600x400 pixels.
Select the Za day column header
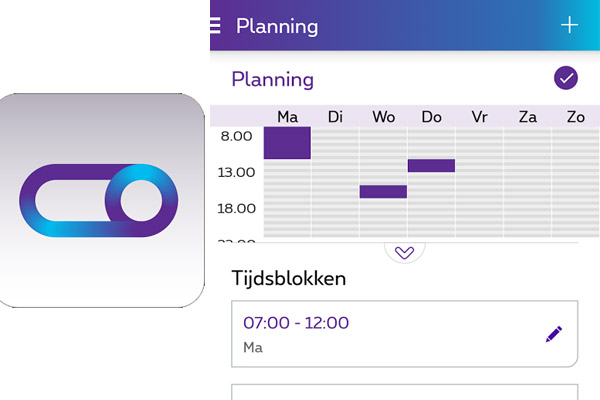pyautogui.click(x=527, y=117)
